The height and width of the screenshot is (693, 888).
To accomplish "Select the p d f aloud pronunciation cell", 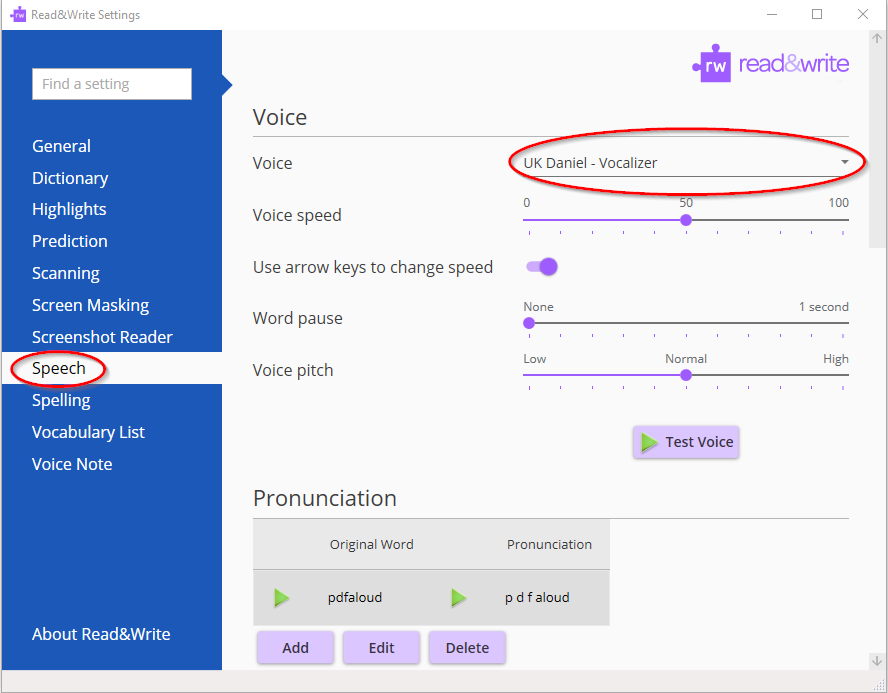I will 537,597.
